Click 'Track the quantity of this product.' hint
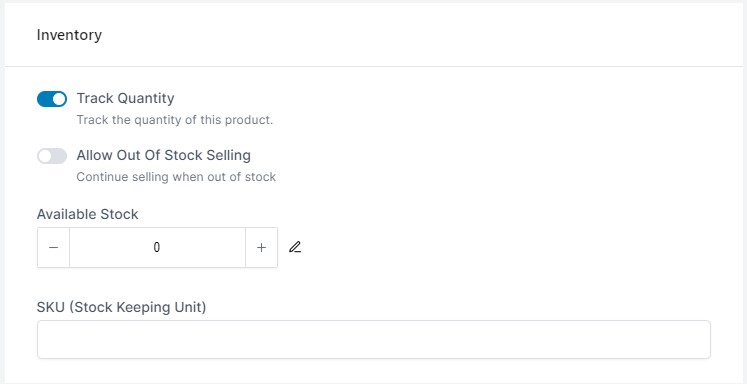Image resolution: width=747 pixels, height=384 pixels. click(175, 120)
